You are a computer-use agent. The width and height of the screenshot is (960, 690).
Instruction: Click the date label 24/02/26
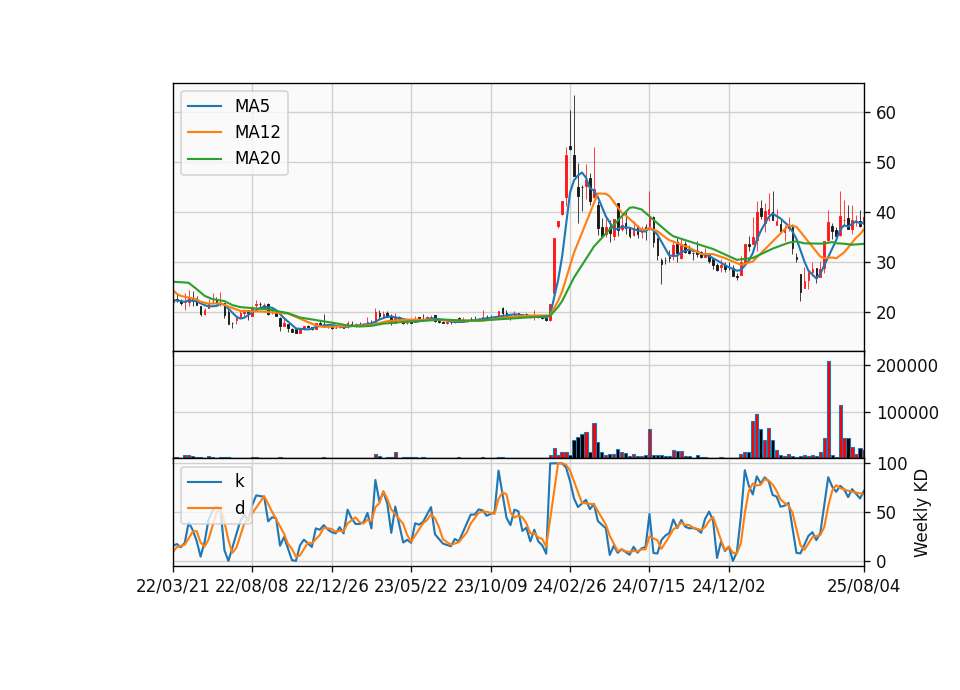click(570, 587)
